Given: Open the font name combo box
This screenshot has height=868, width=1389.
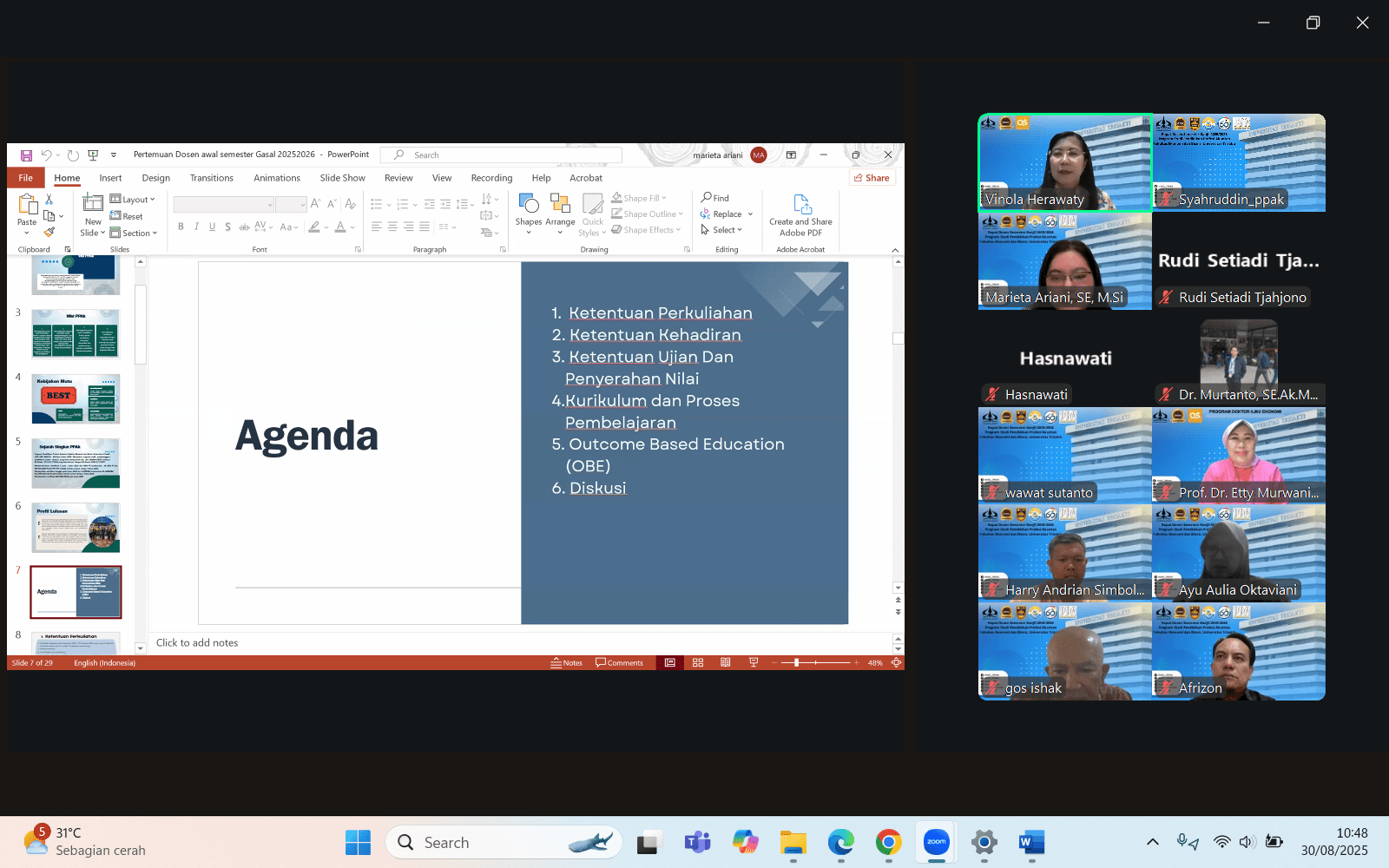Looking at the screenshot, I should (224, 204).
